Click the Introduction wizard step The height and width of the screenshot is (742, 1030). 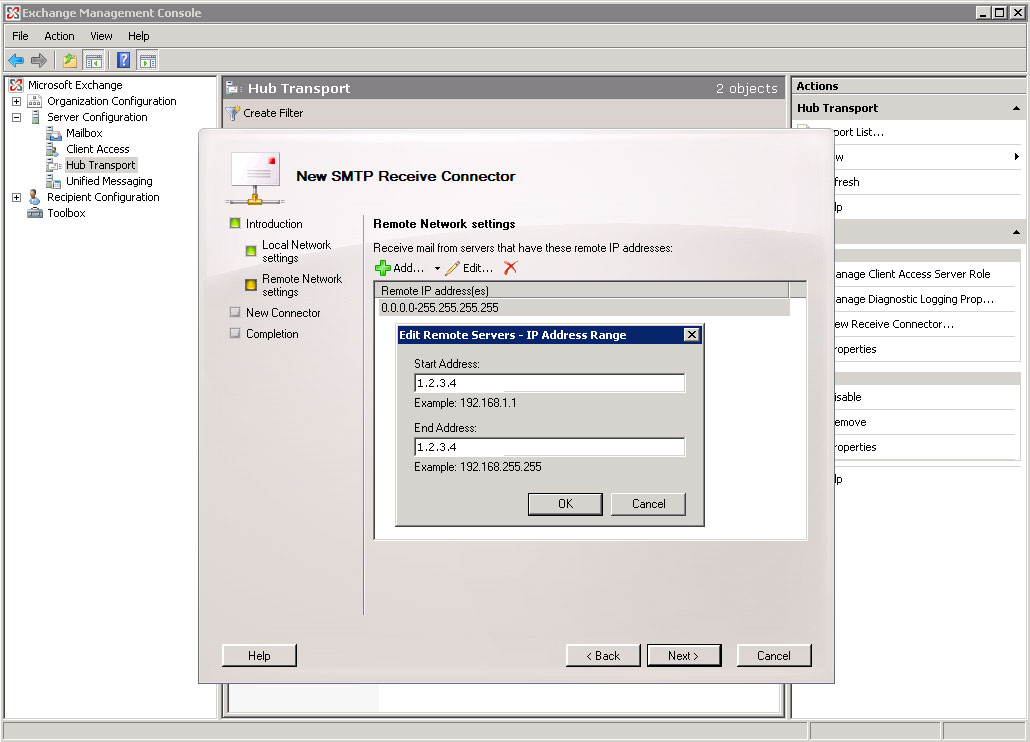[x=274, y=224]
